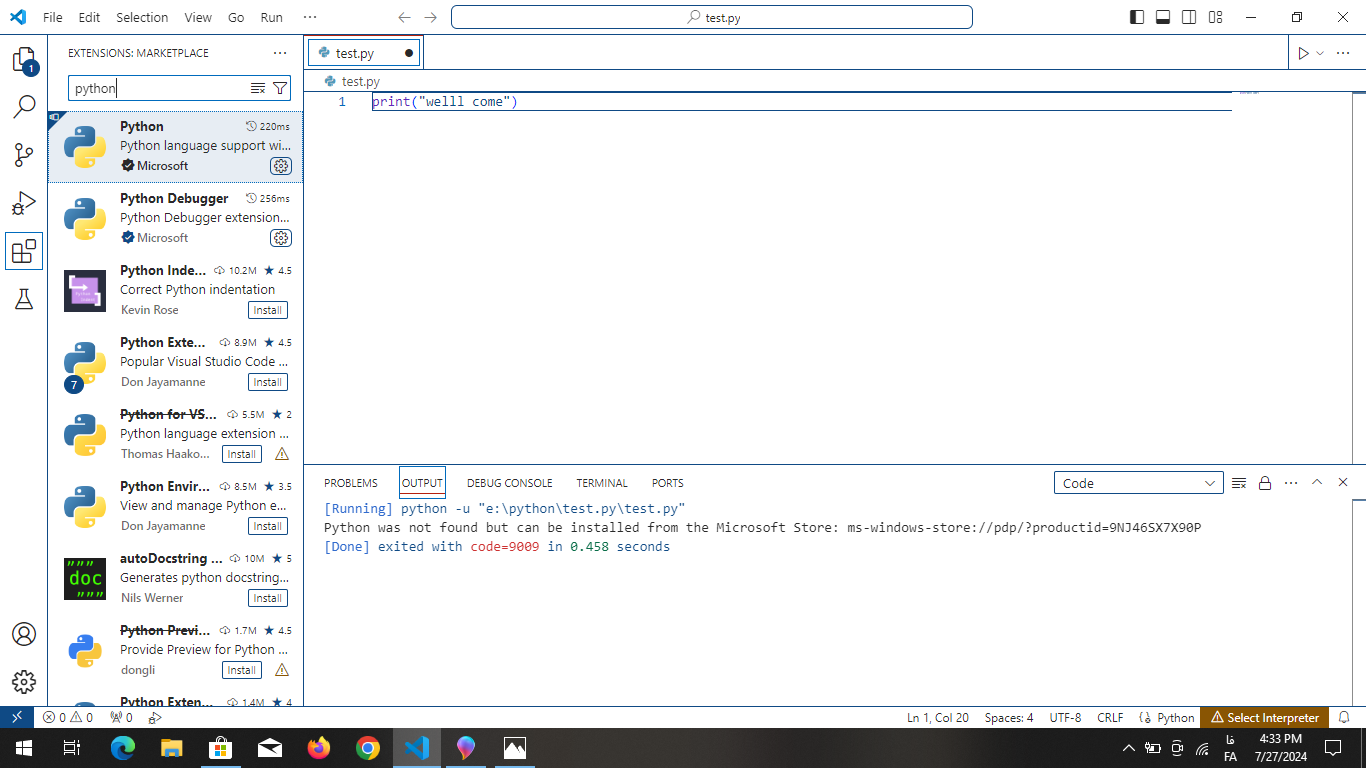Open notifications bell in status bar
The image size is (1366, 768).
pyautogui.click(x=1345, y=717)
